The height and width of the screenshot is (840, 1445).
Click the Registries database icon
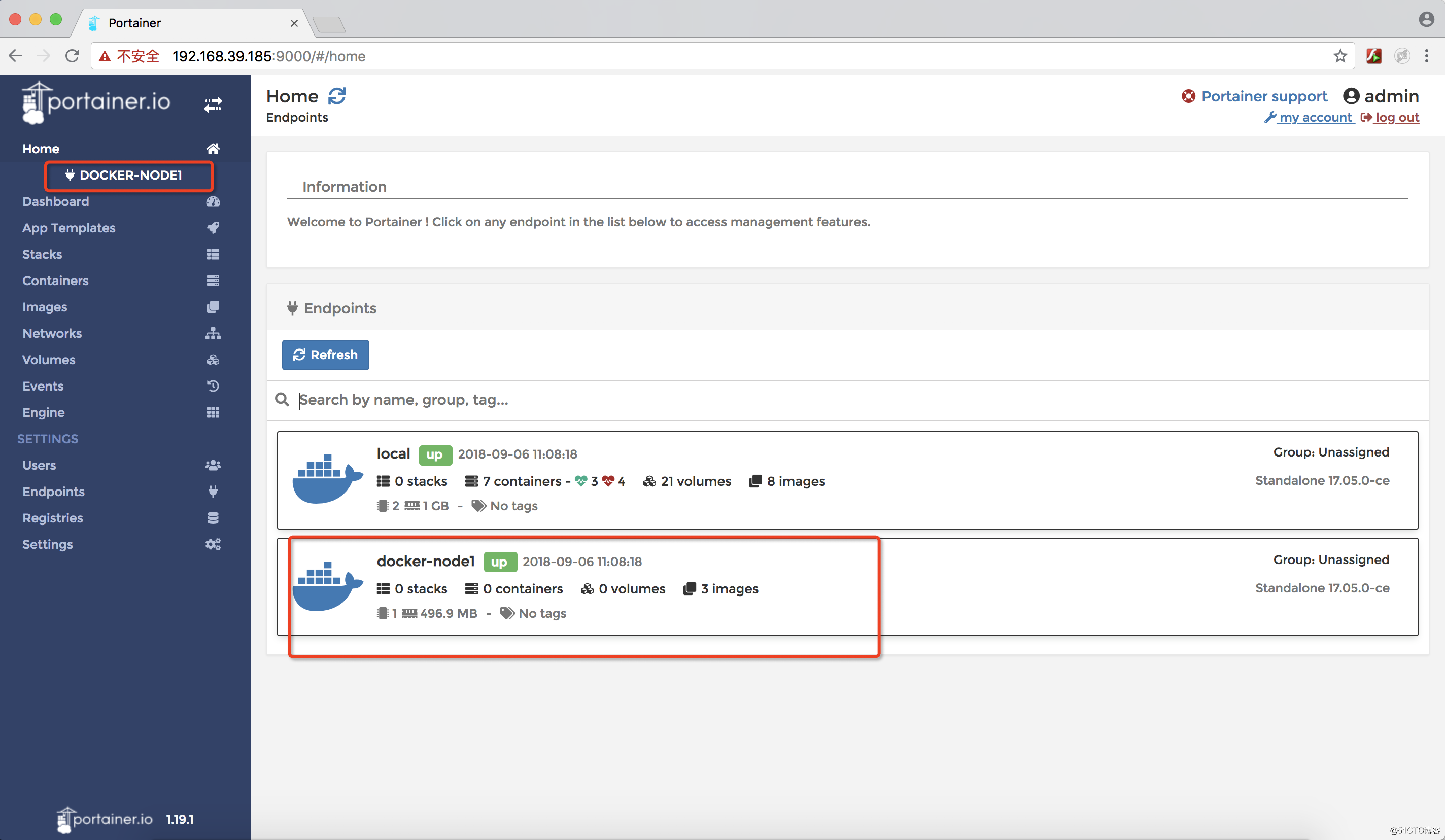pos(213,518)
